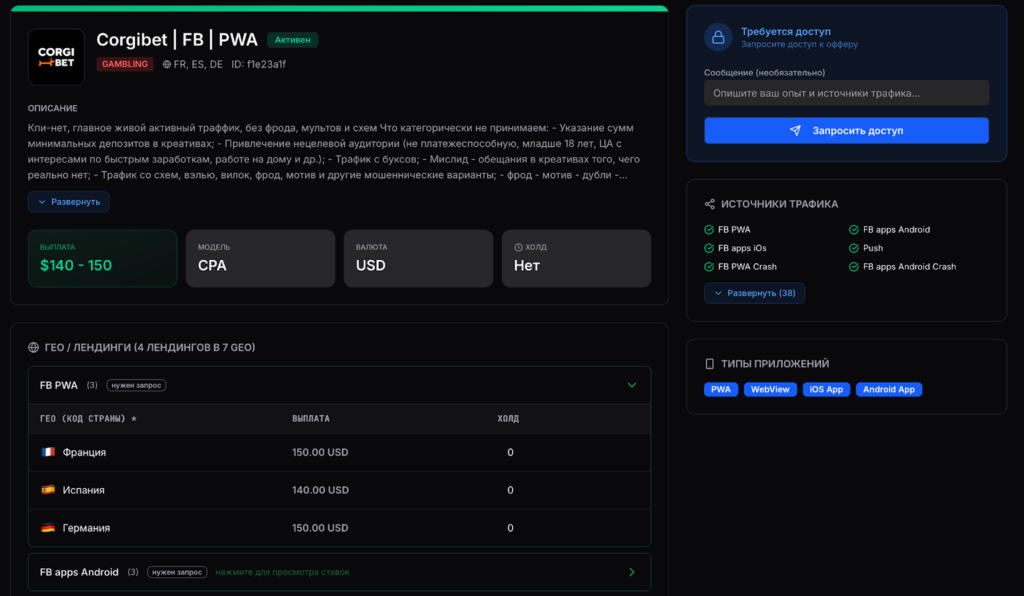Click the lock icon in access panel

tap(718, 37)
